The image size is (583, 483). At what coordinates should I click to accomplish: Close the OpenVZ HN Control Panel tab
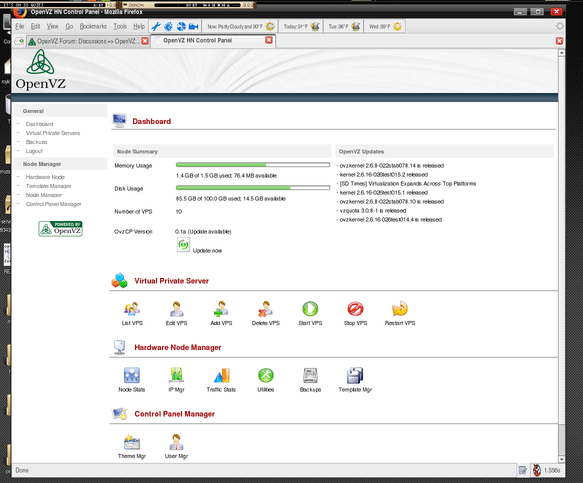point(269,40)
